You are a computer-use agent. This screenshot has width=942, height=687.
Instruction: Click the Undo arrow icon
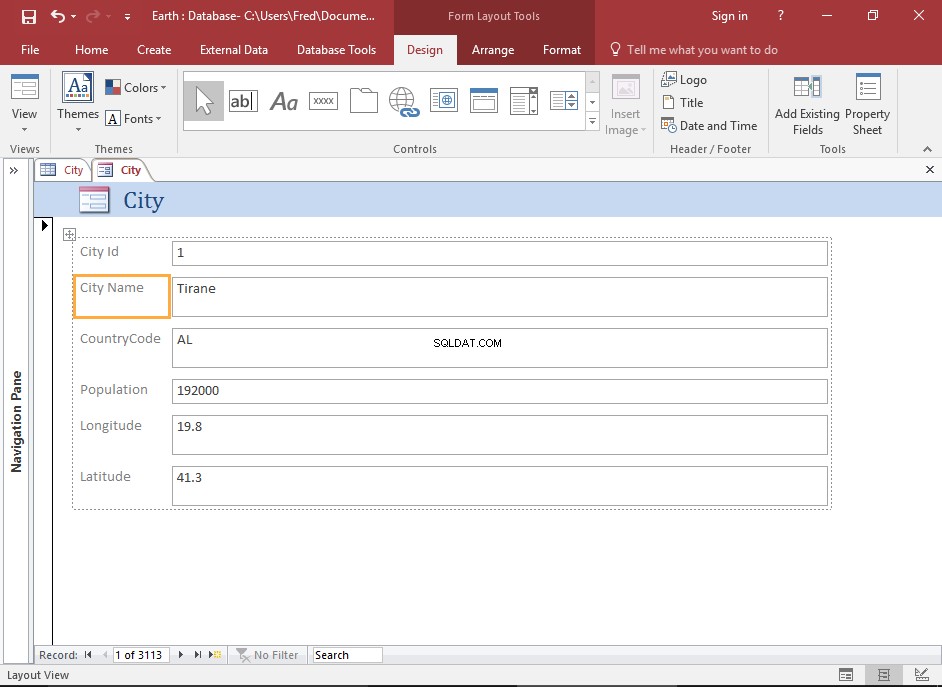coord(58,16)
